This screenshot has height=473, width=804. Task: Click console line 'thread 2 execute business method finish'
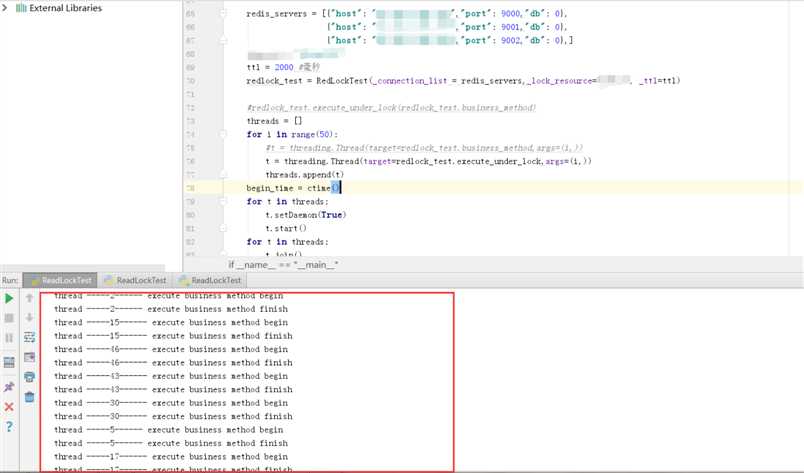171,309
